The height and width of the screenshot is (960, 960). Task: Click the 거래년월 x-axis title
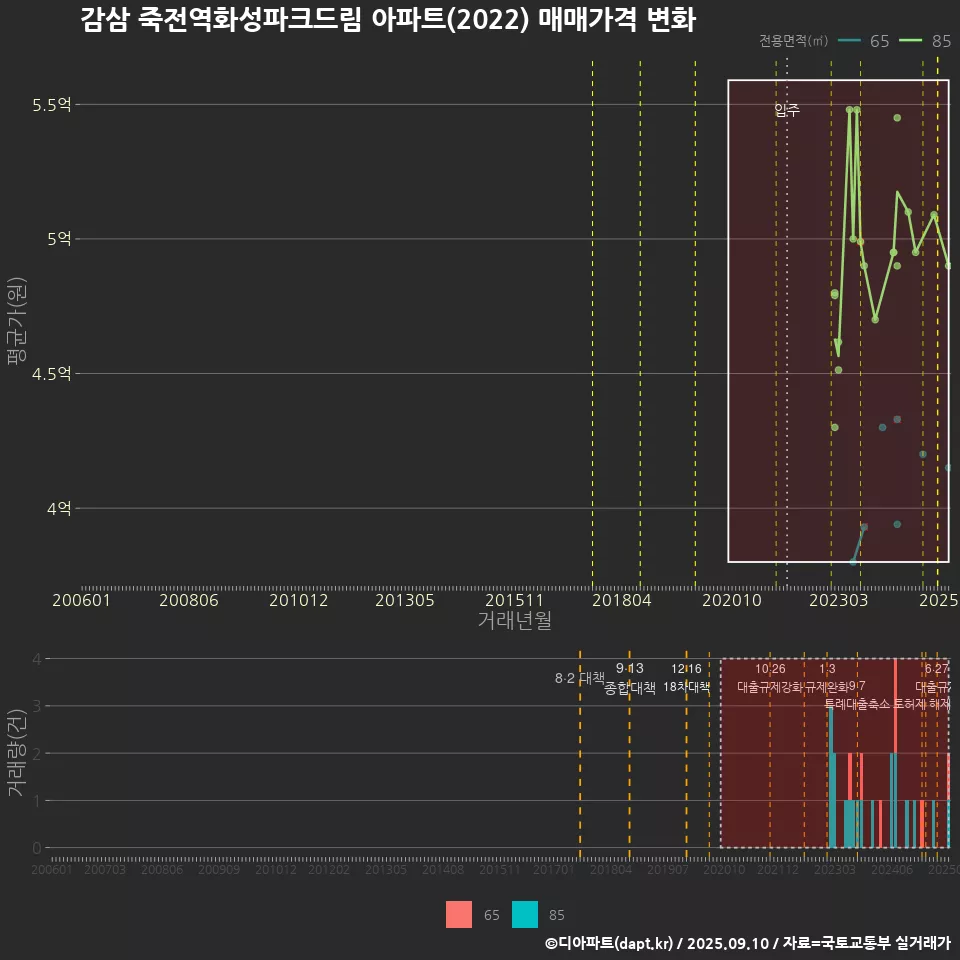coord(514,620)
